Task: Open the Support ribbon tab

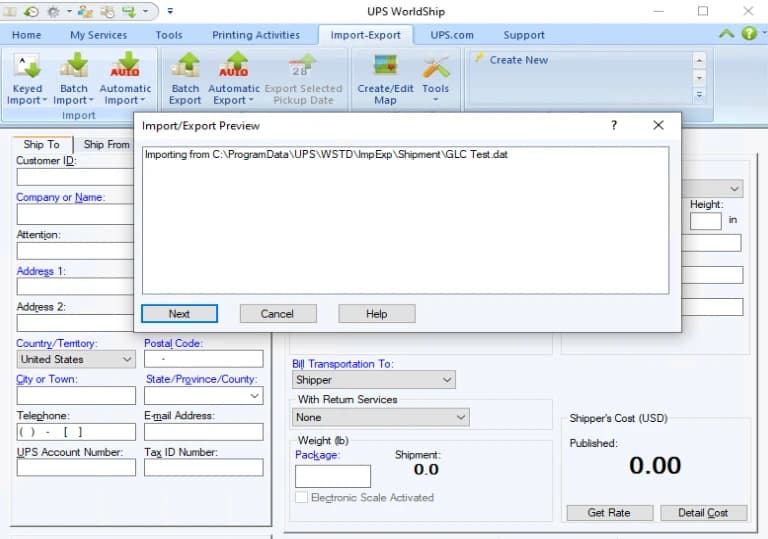Action: point(524,35)
